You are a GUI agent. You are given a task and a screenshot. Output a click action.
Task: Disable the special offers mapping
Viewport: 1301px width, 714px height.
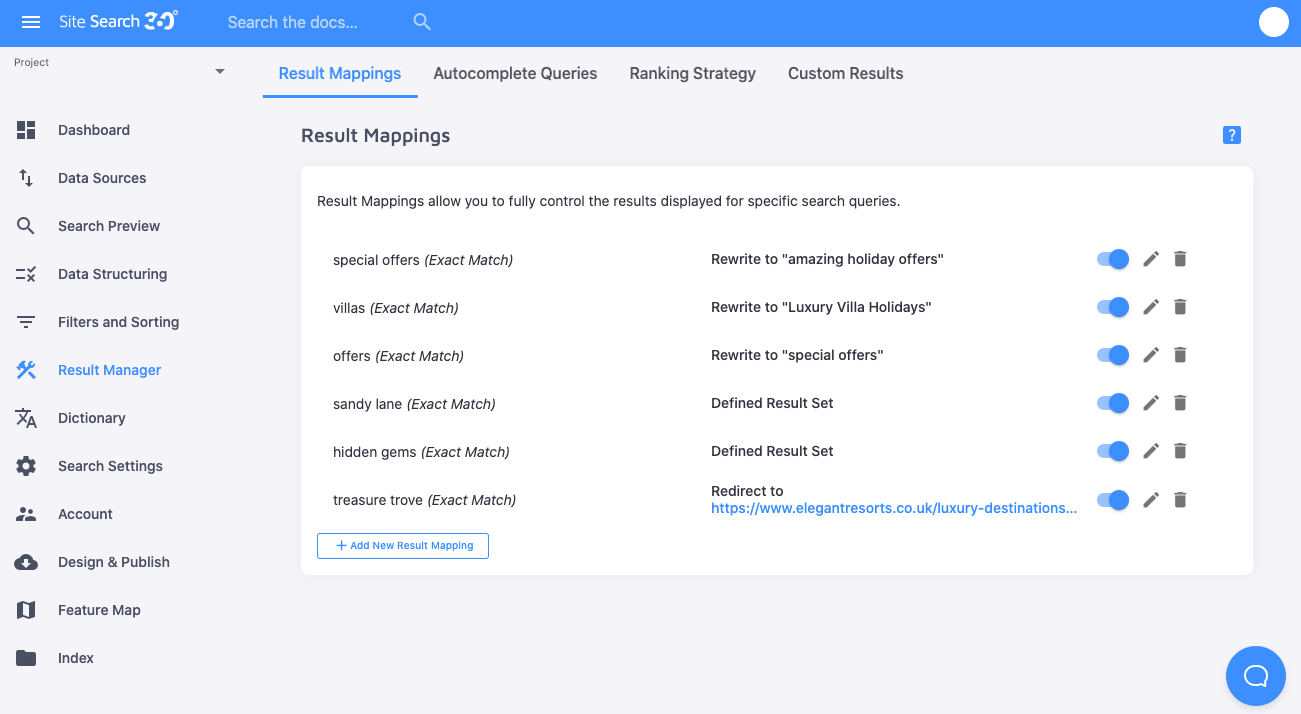(x=1112, y=259)
